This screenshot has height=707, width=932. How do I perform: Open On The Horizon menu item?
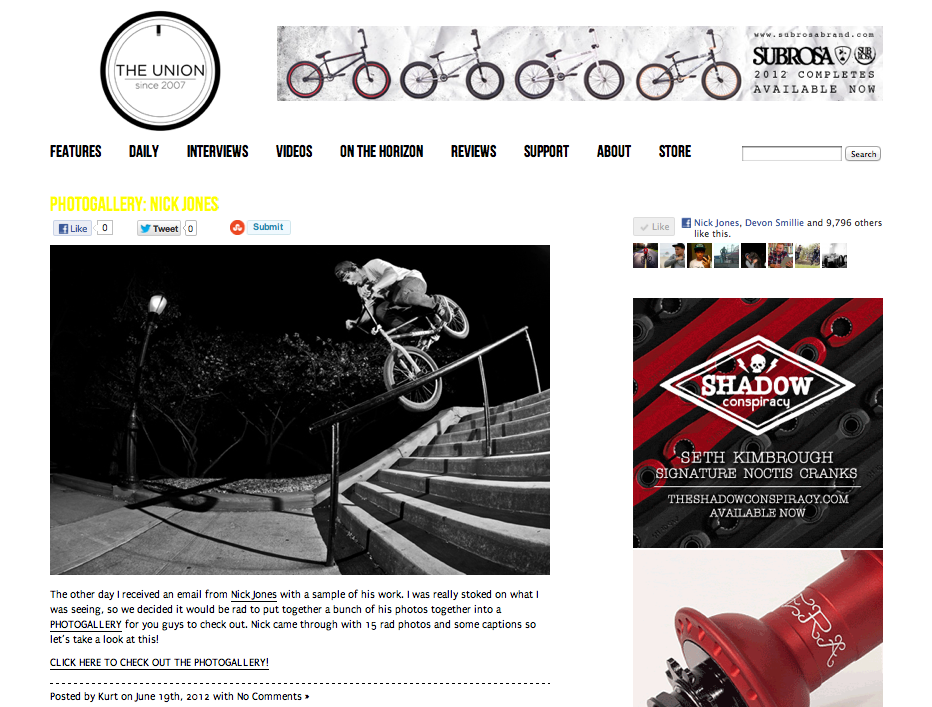[382, 152]
